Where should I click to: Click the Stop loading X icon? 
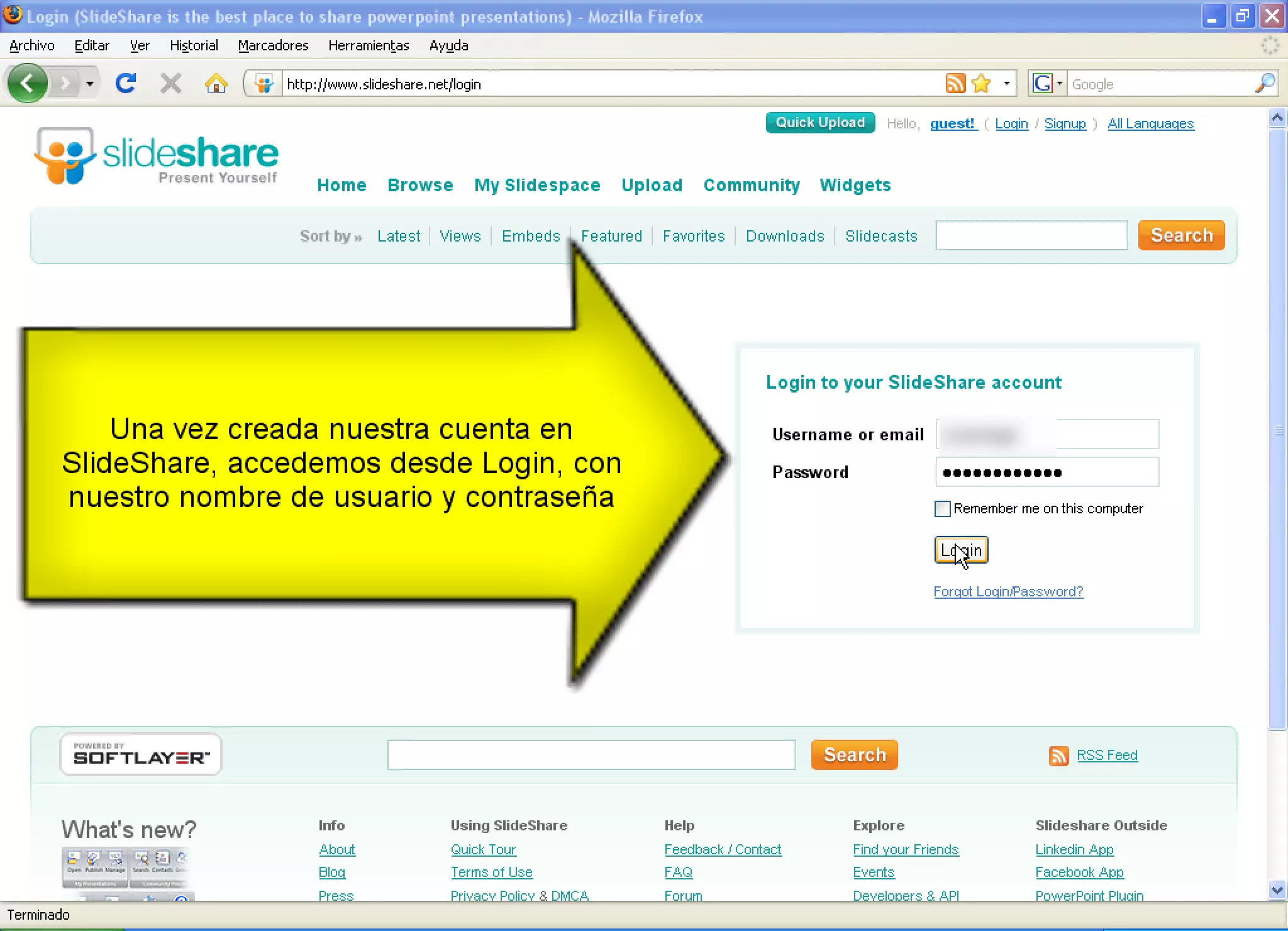pos(170,83)
